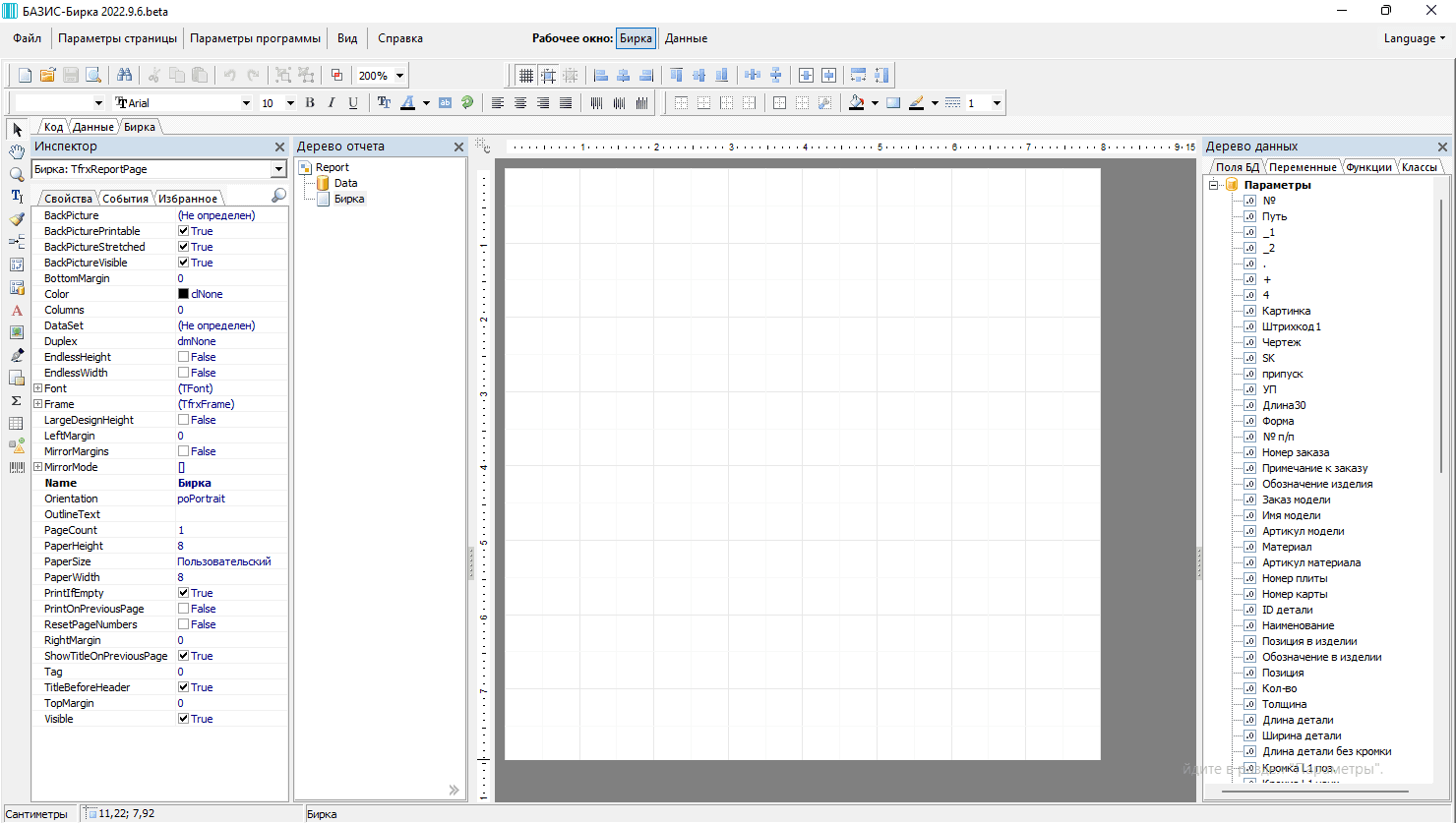This screenshot has height=823, width=1456.
Task: Collapse the Параметры tree node
Action: pos(1214,185)
